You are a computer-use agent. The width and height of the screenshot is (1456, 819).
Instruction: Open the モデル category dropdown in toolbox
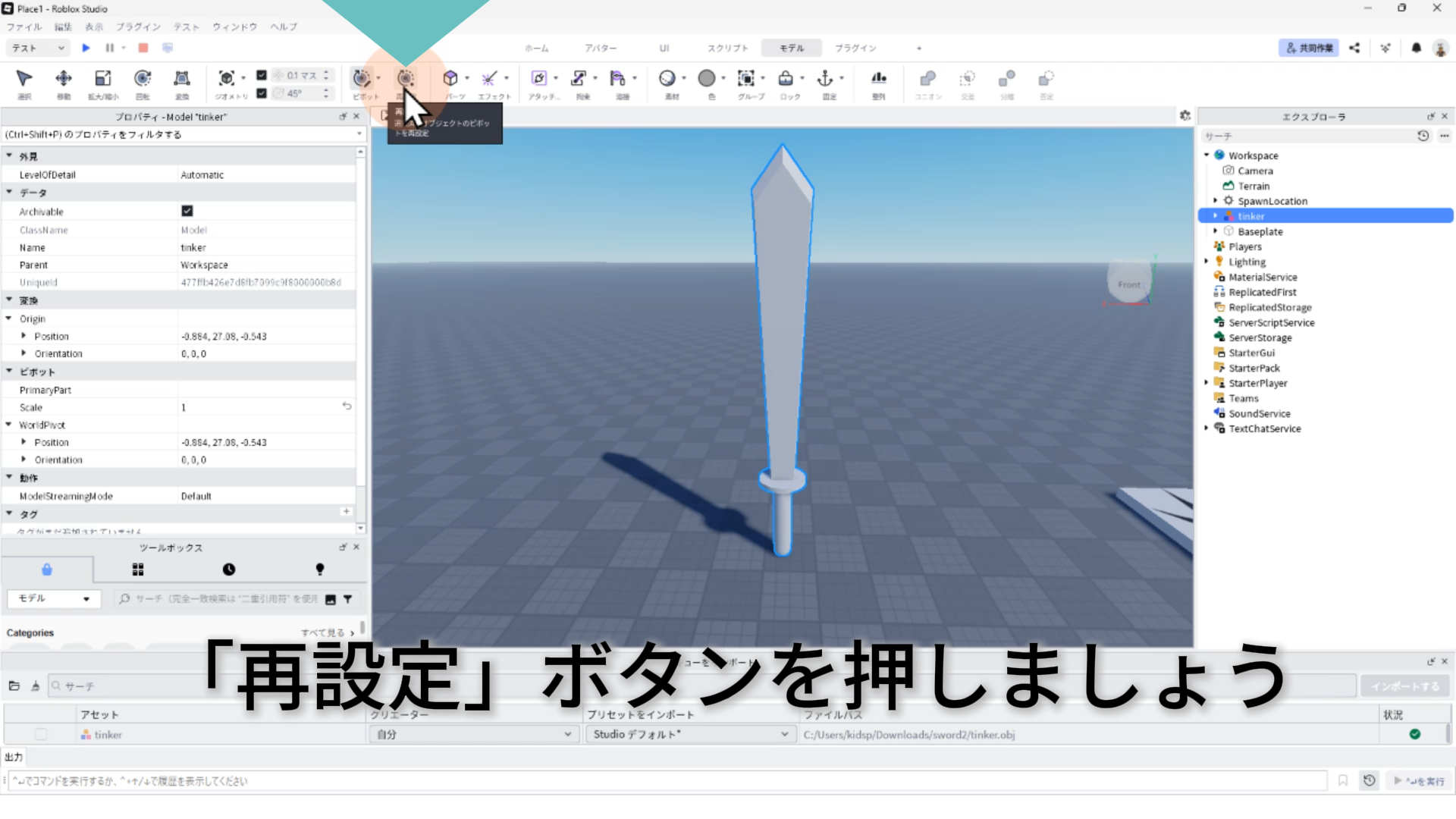point(53,598)
